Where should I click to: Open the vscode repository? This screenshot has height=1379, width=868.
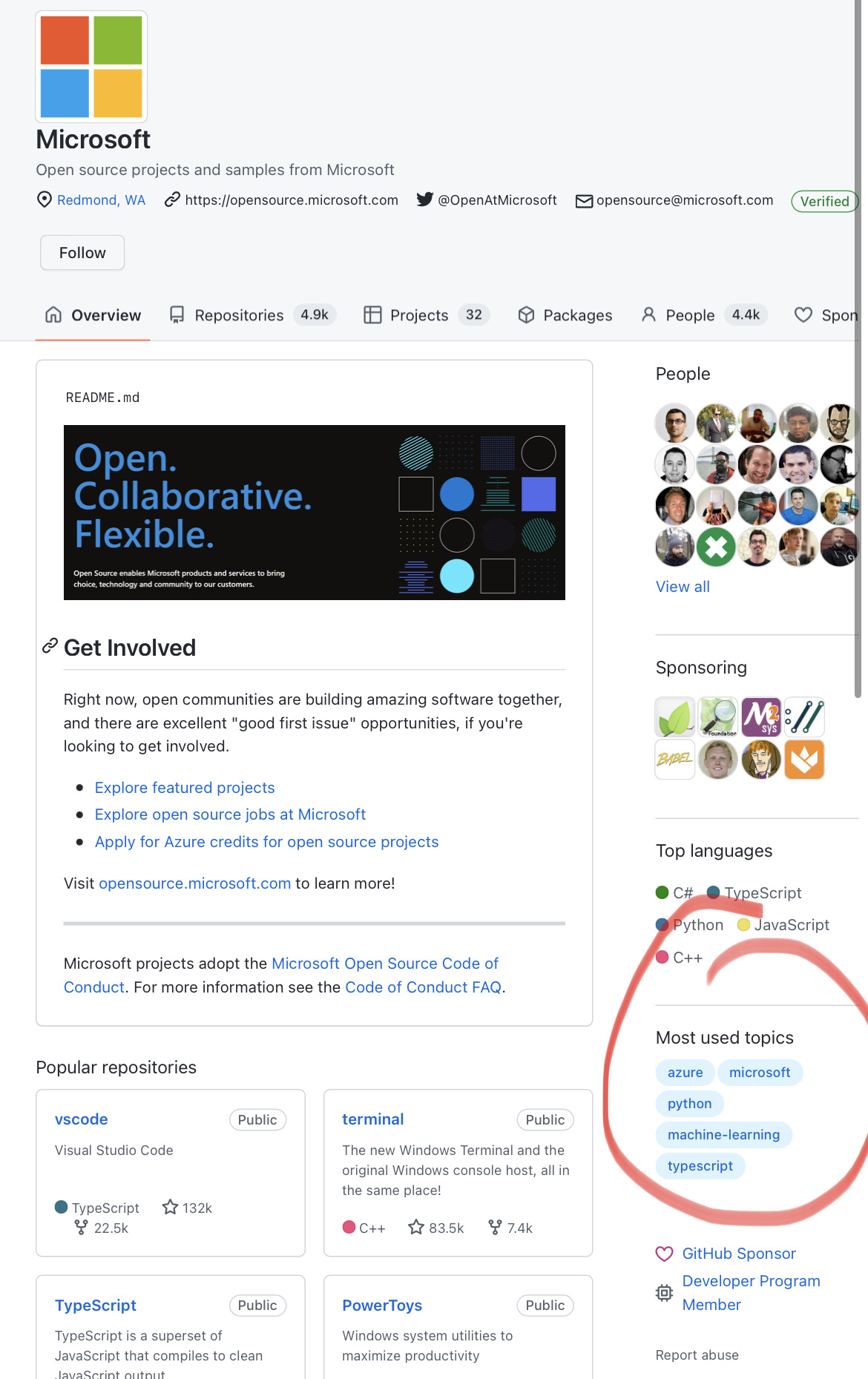[80, 1119]
